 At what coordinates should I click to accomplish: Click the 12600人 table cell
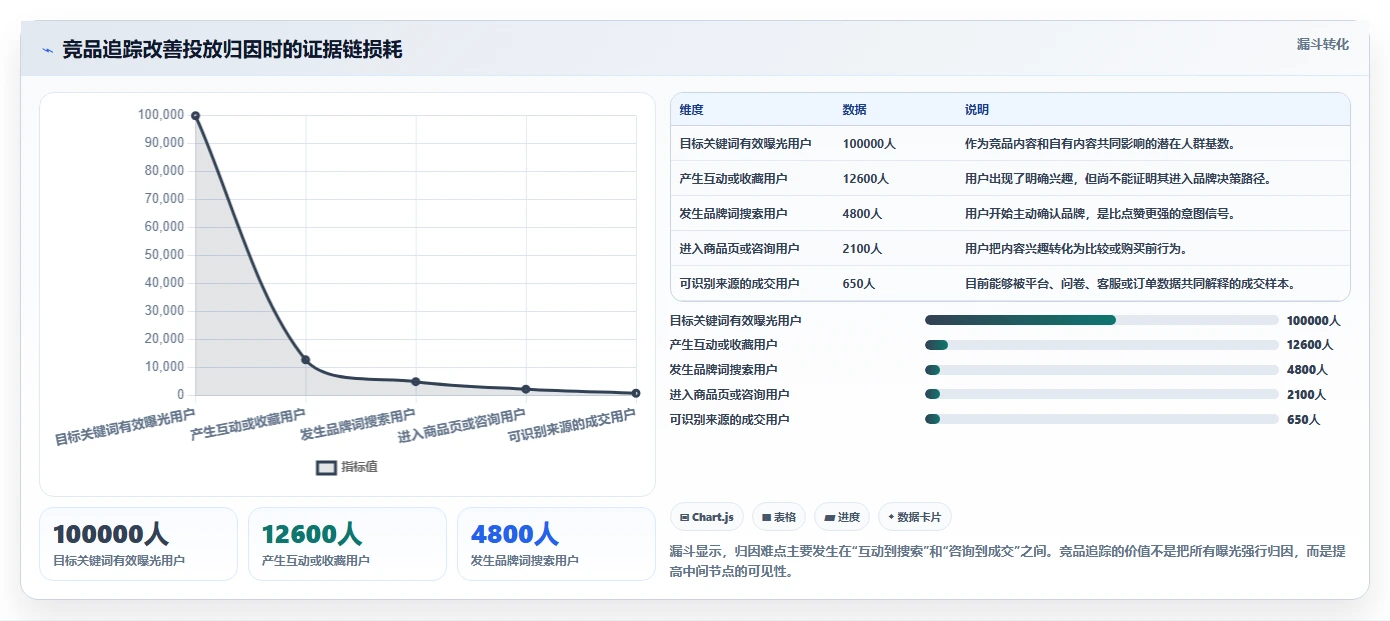[x=866, y=179]
